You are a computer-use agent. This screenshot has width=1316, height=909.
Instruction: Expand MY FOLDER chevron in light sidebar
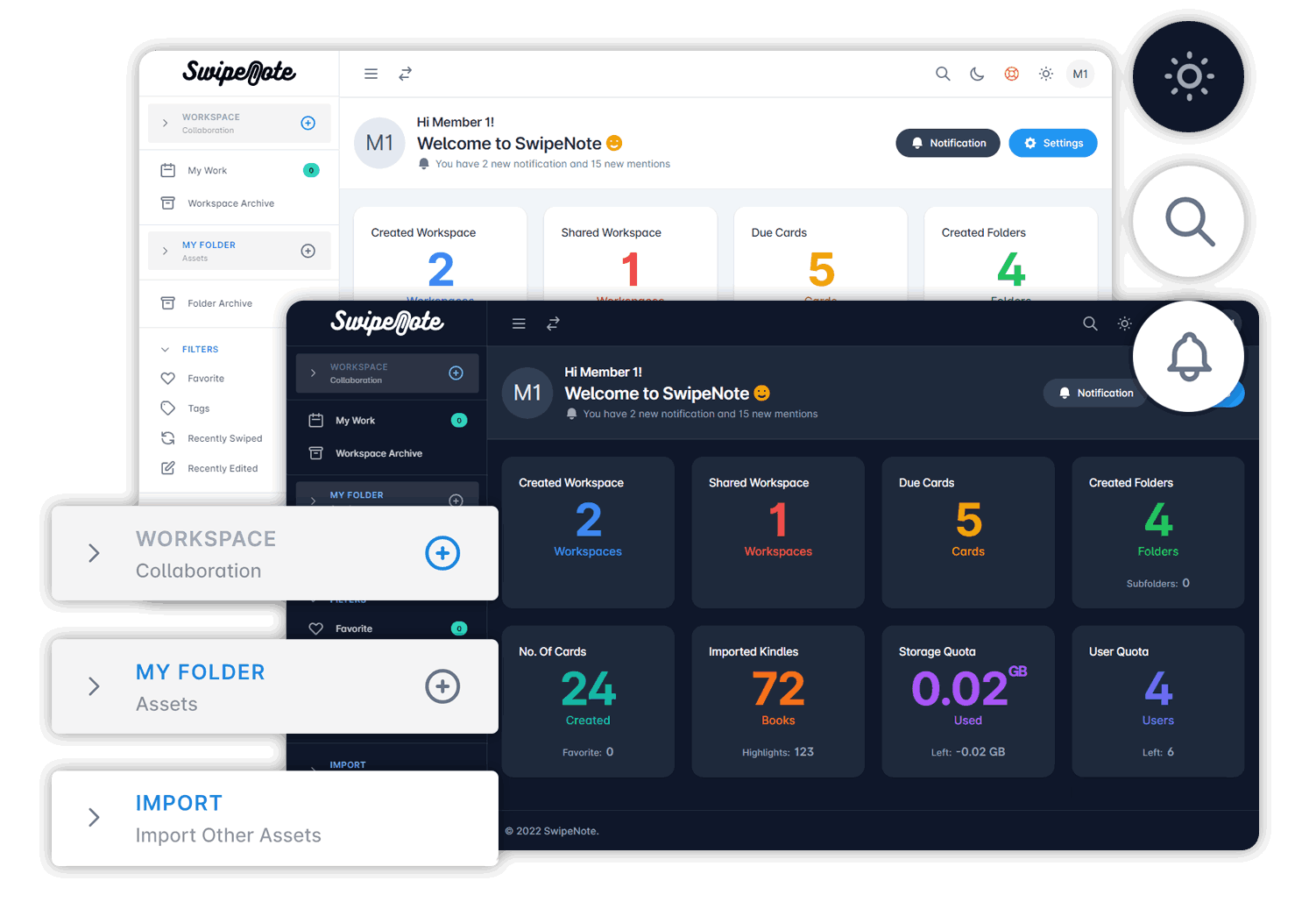165,252
